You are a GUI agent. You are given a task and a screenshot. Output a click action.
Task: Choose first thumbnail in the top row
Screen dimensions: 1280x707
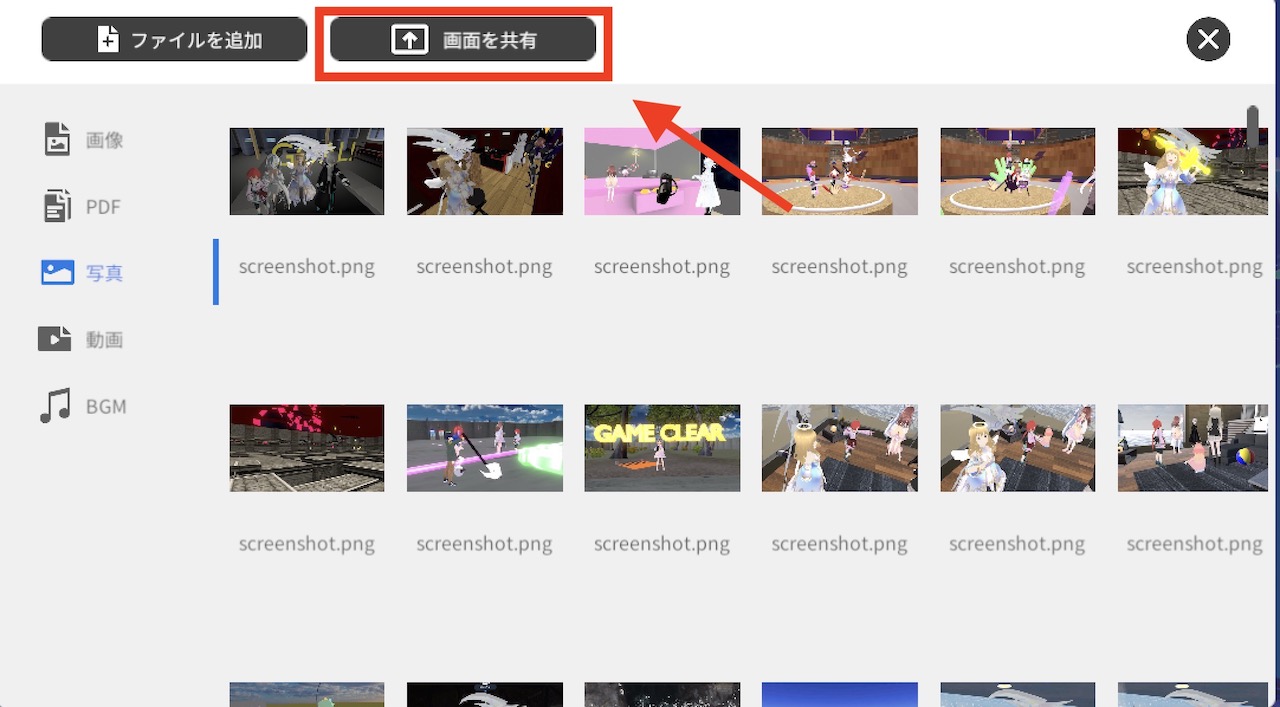307,171
